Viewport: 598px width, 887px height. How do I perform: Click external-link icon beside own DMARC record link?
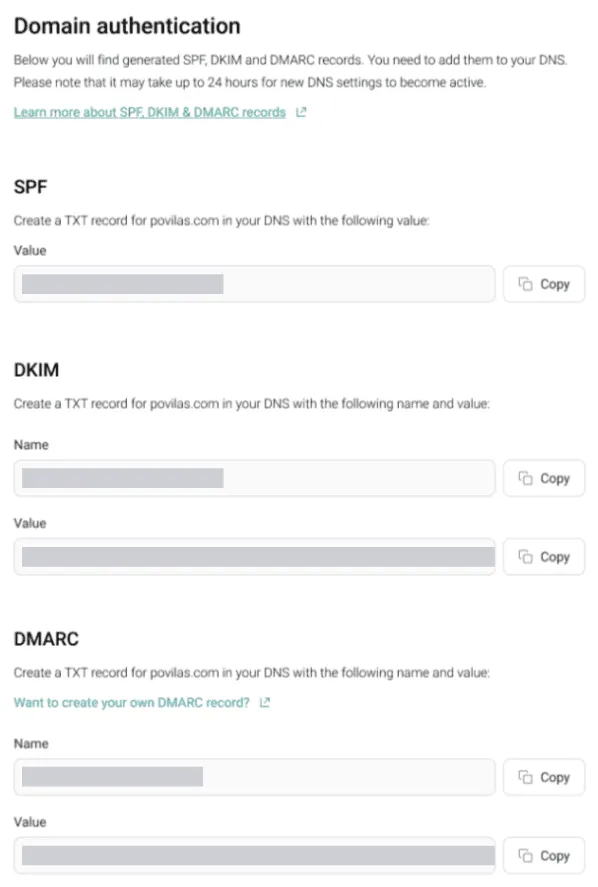click(x=264, y=703)
